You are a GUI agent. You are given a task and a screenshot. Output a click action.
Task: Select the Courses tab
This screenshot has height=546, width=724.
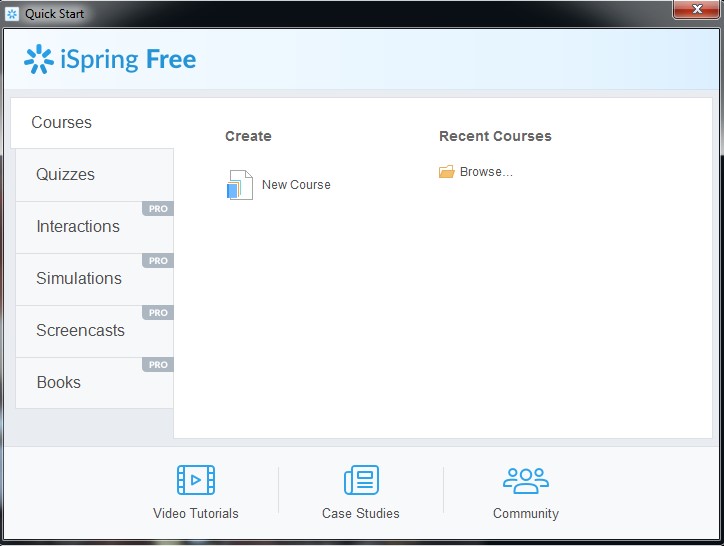[x=92, y=123]
